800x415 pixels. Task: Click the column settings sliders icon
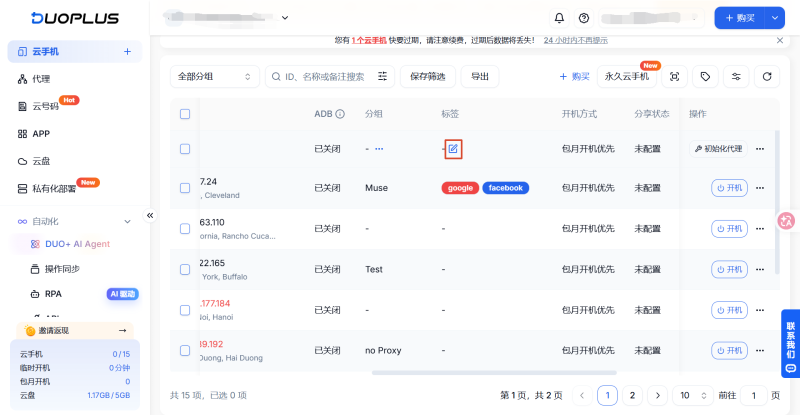(736, 77)
